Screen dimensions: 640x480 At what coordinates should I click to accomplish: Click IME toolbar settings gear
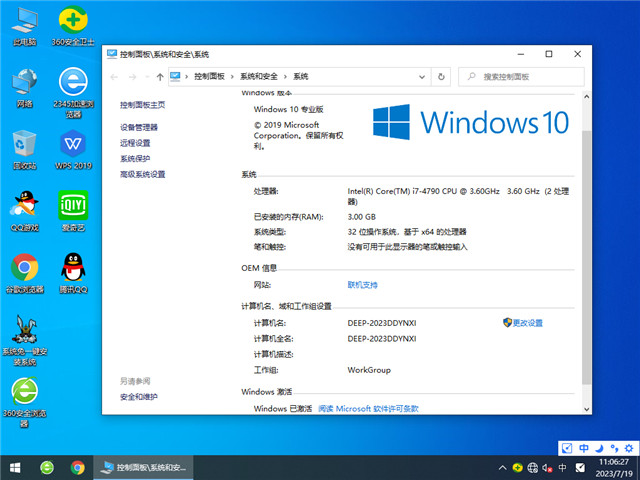tap(629, 448)
